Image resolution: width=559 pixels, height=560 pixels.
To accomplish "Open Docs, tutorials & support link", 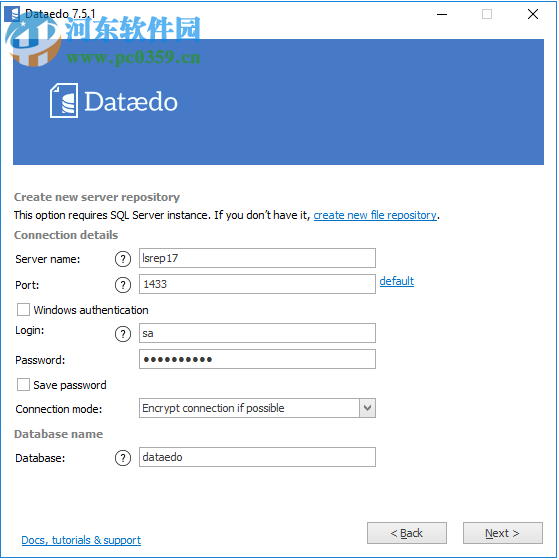I will [x=81, y=540].
